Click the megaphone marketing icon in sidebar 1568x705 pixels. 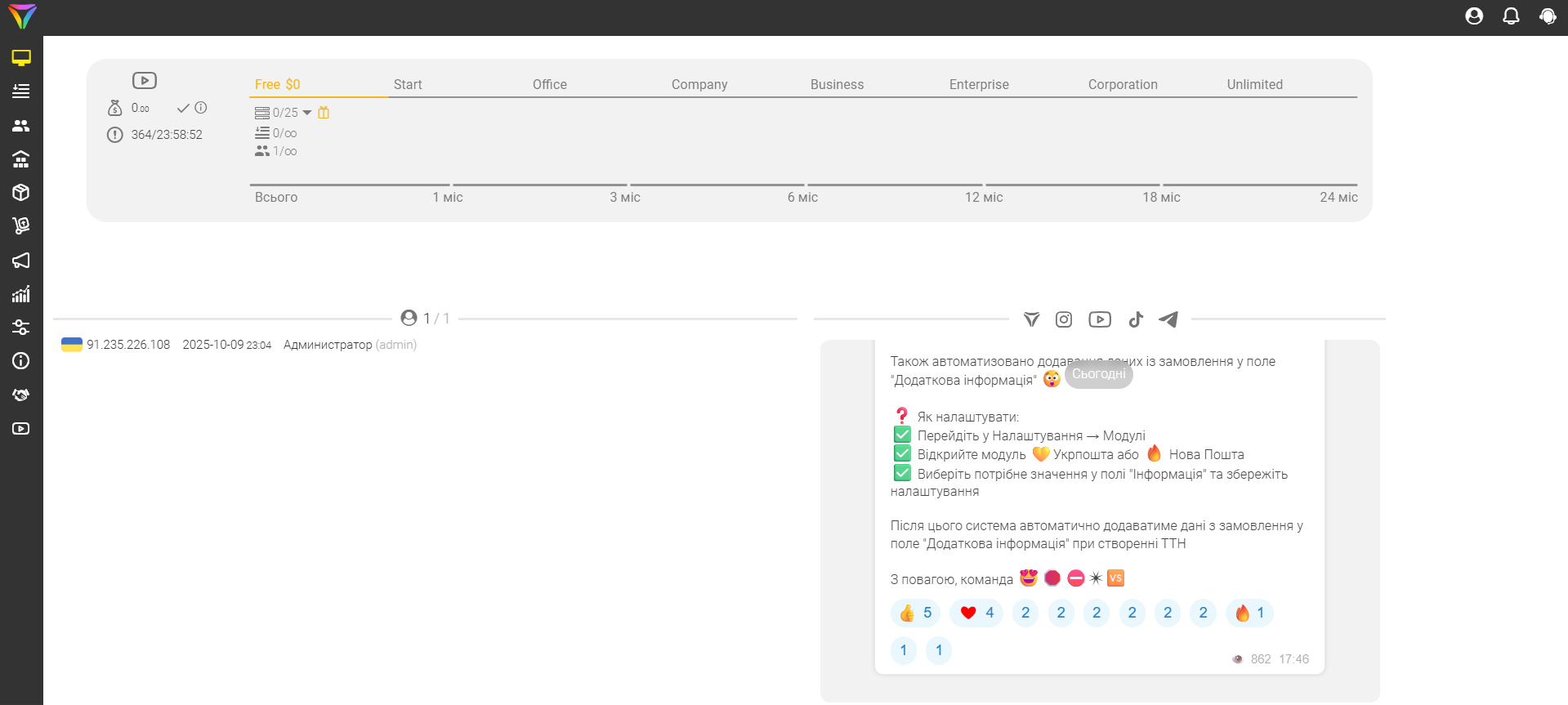tap(21, 261)
